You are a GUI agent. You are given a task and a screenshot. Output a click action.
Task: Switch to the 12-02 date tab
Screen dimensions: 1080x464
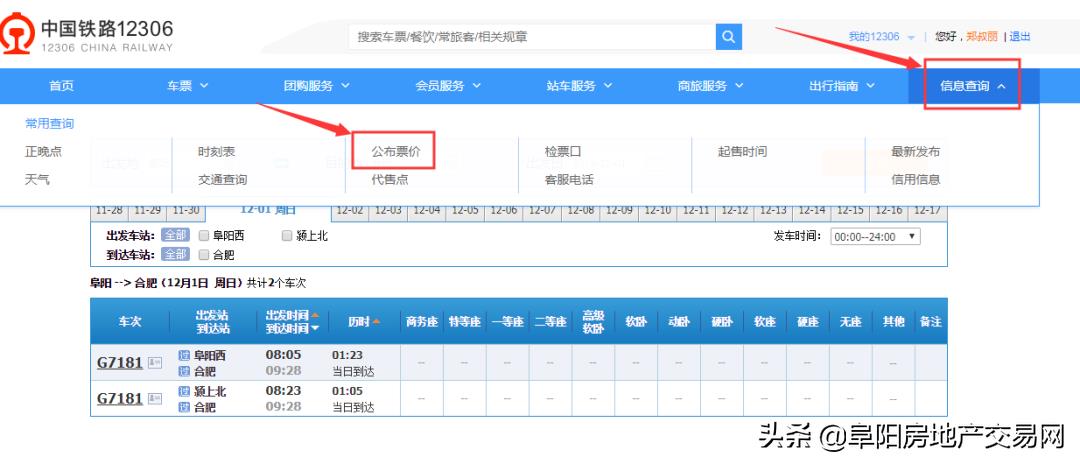pyautogui.click(x=349, y=211)
